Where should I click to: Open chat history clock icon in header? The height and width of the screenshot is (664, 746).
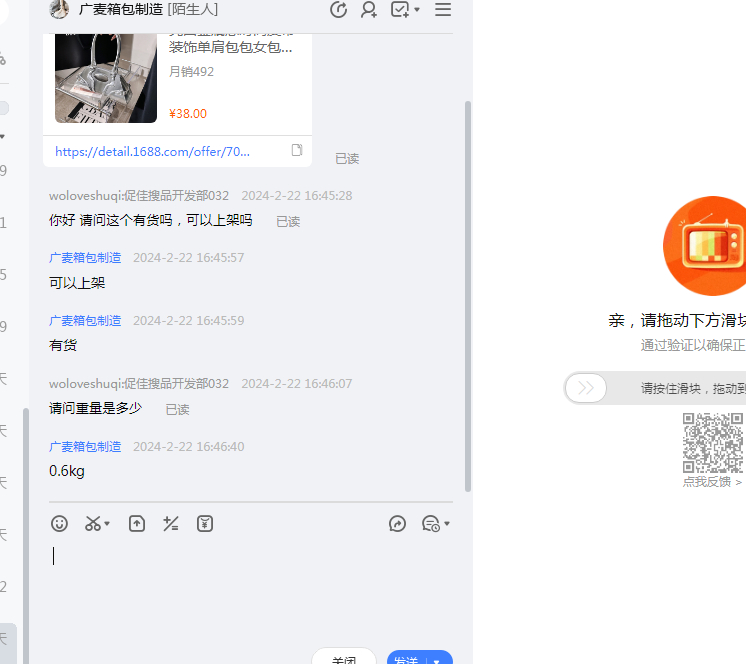[338, 10]
